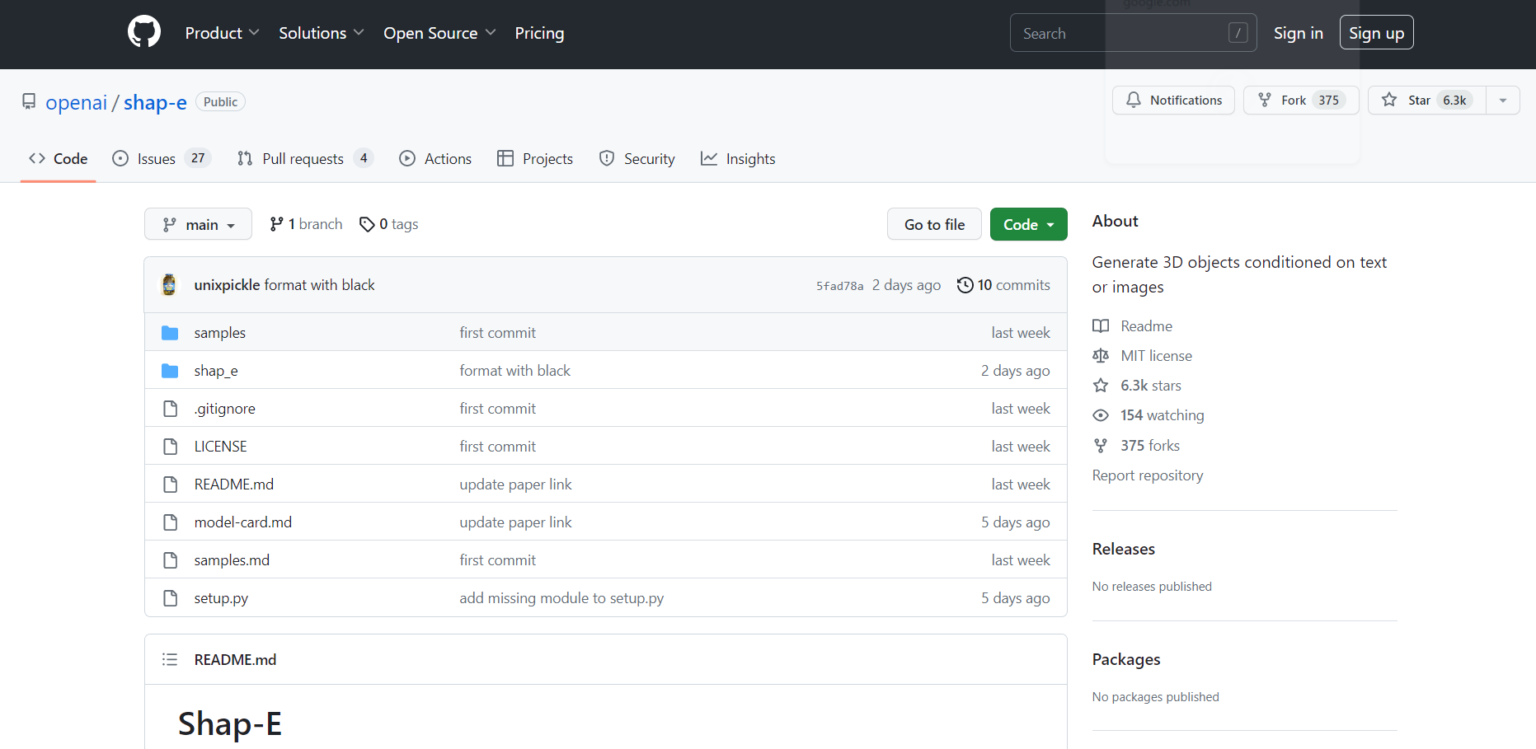Click the tags icon link
The height and width of the screenshot is (749, 1536).
point(367,224)
